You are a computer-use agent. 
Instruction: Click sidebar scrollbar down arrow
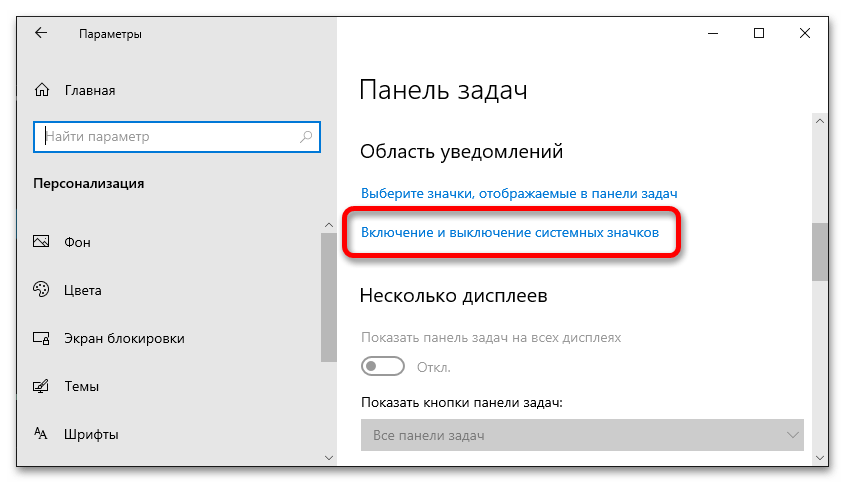(x=329, y=458)
